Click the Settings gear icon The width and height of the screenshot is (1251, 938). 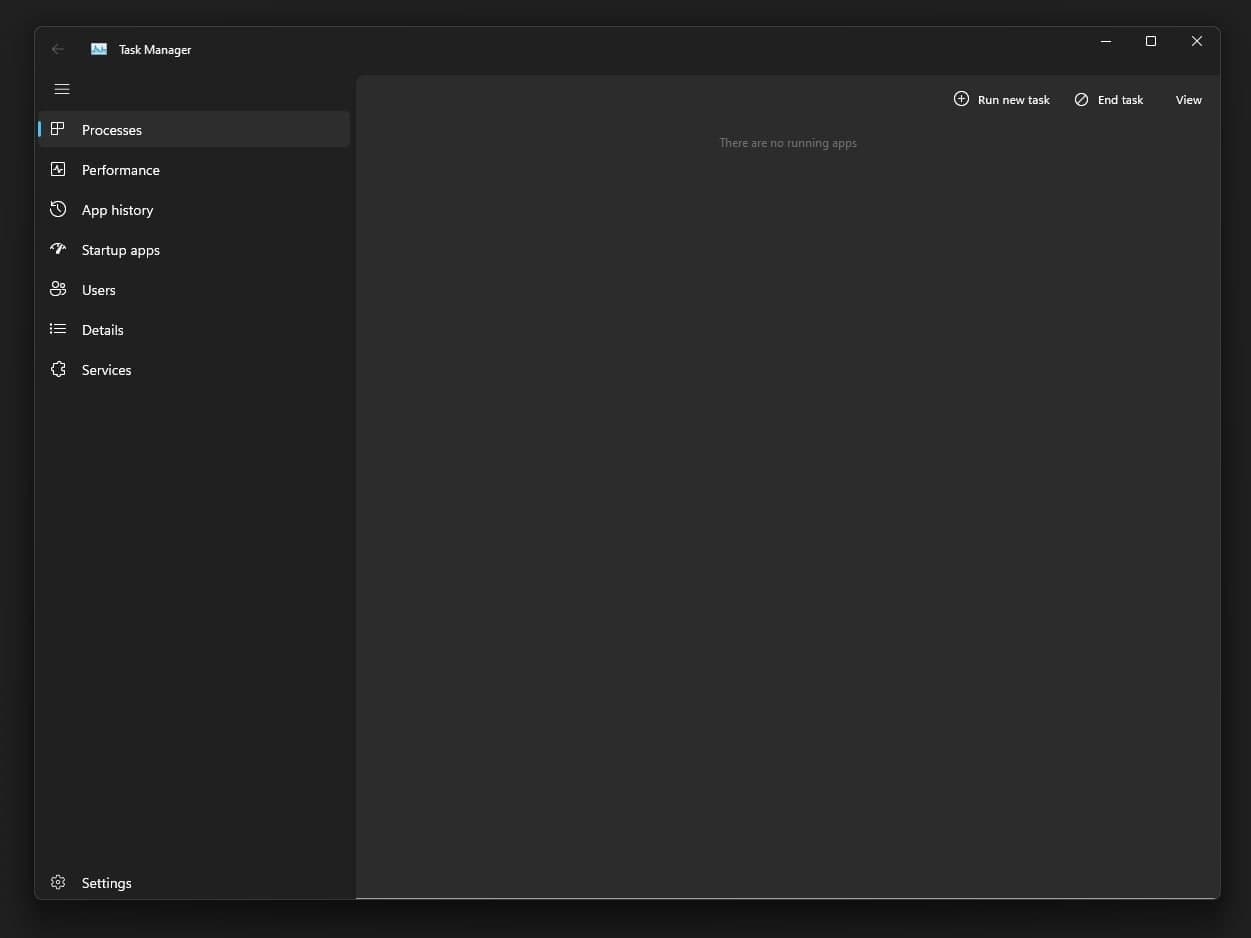point(58,882)
